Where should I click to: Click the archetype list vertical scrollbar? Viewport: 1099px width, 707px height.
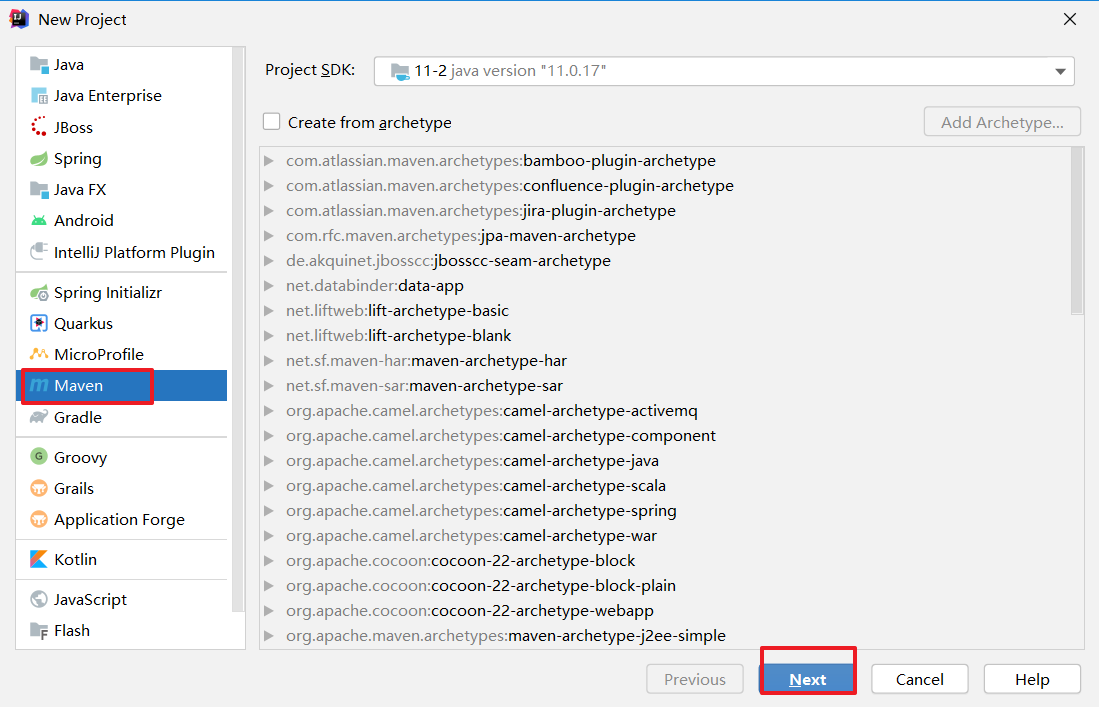pos(1077,232)
